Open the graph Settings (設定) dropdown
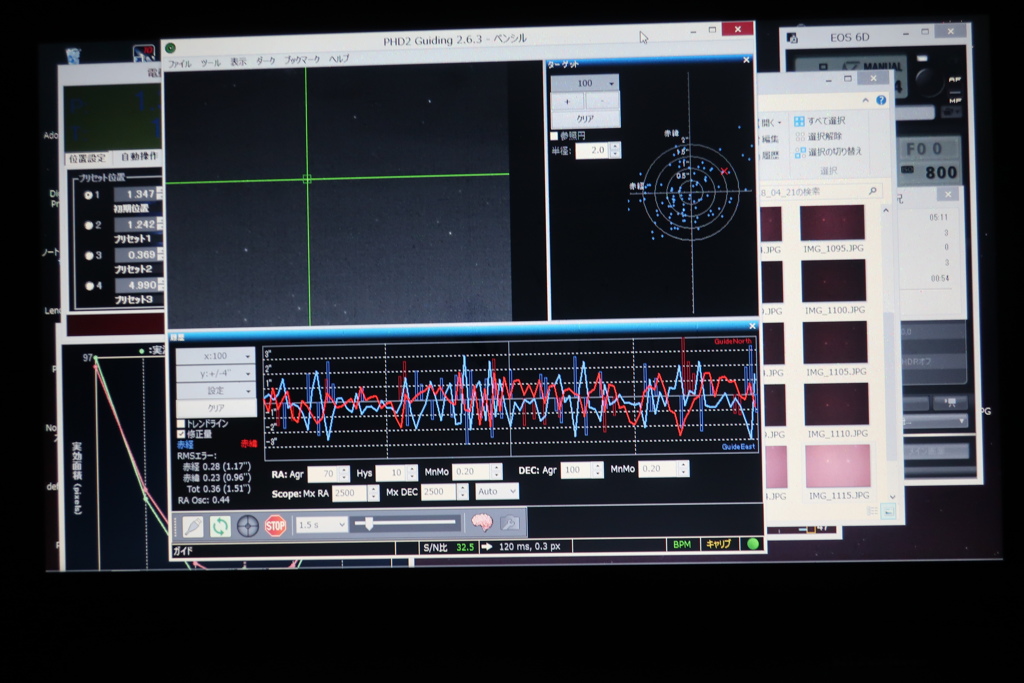The image size is (1024, 683). tap(216, 390)
